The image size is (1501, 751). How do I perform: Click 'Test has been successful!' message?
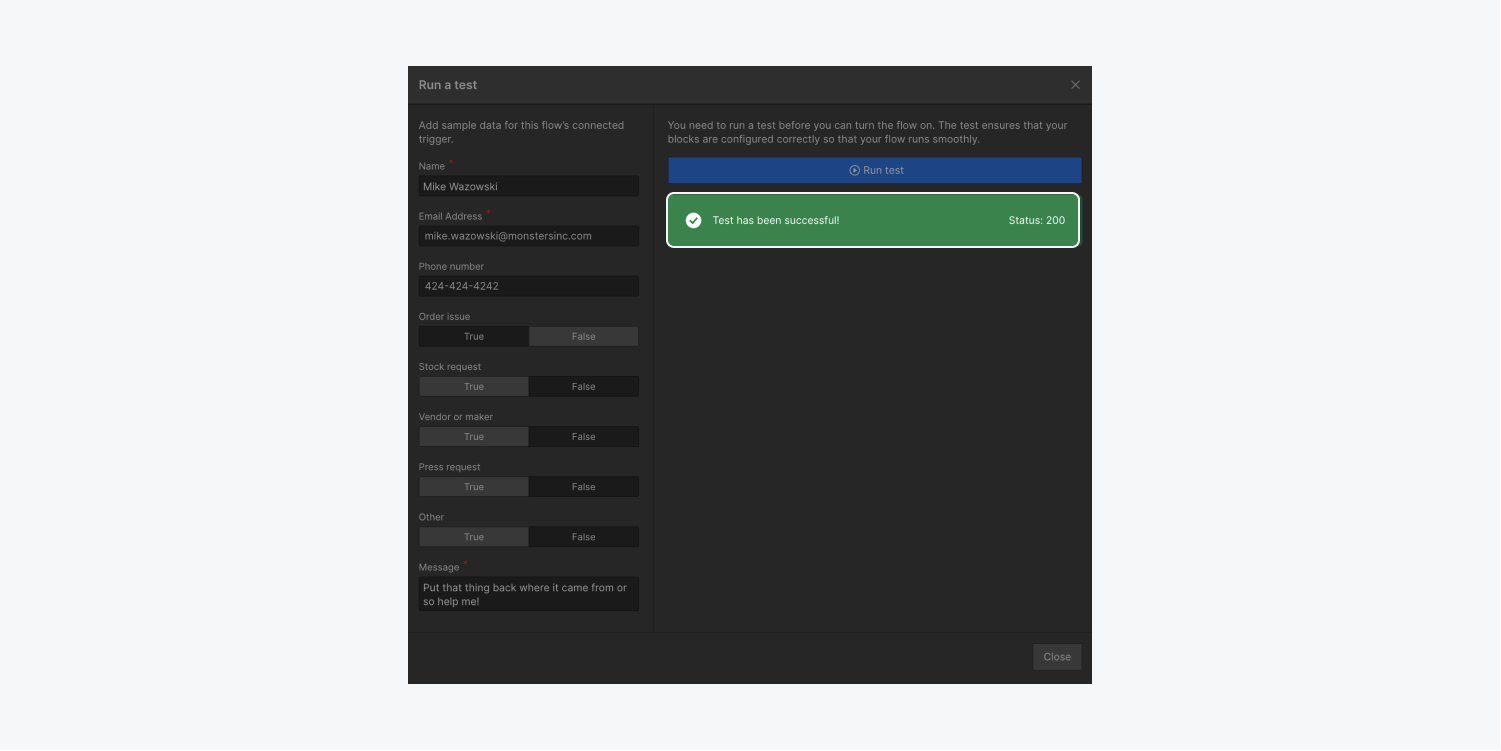tap(775, 220)
